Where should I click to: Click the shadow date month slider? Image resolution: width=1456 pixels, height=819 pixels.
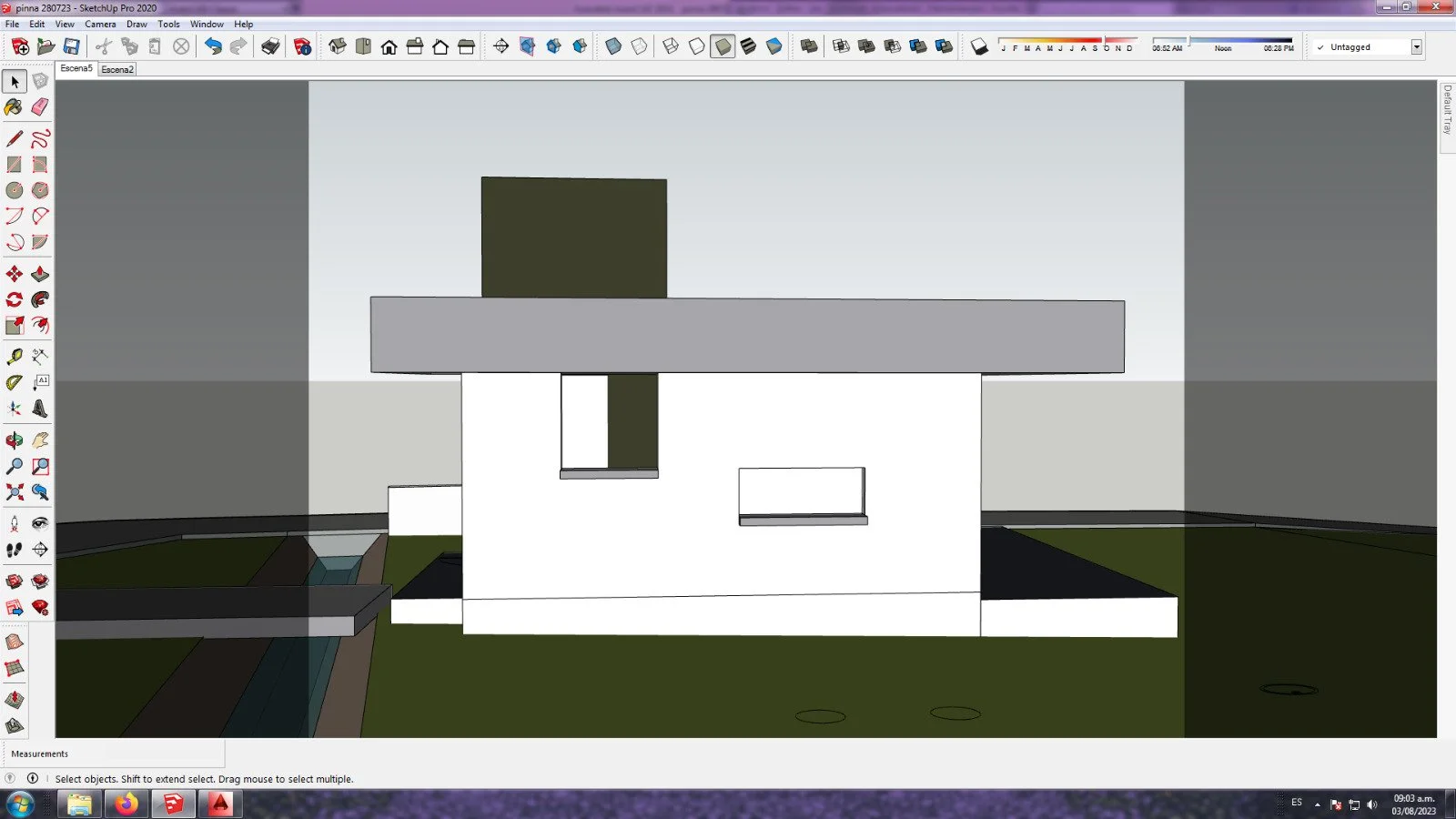click(1067, 41)
